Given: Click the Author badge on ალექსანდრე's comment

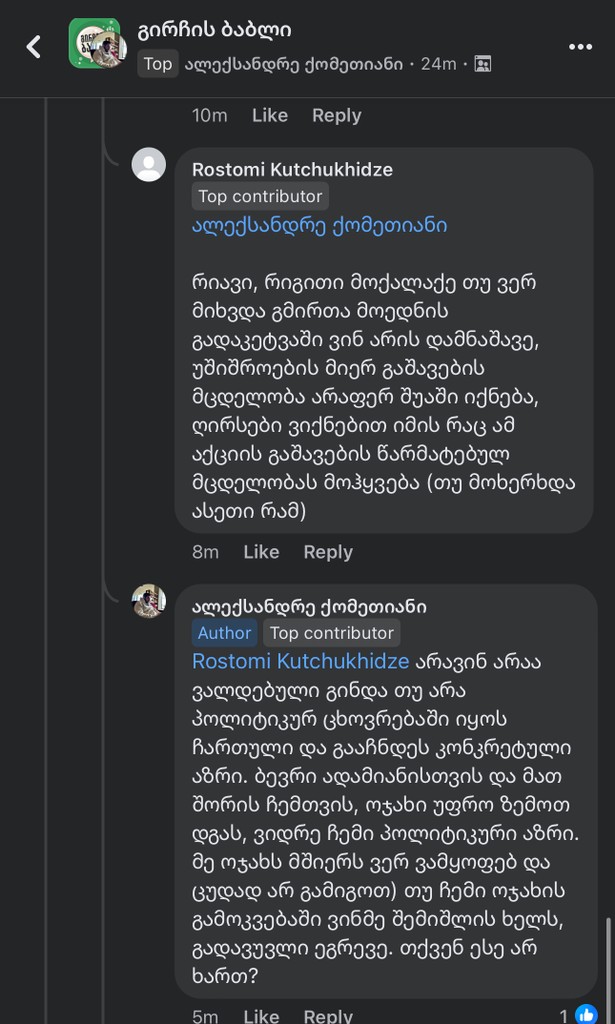Looking at the screenshot, I should coord(224,632).
